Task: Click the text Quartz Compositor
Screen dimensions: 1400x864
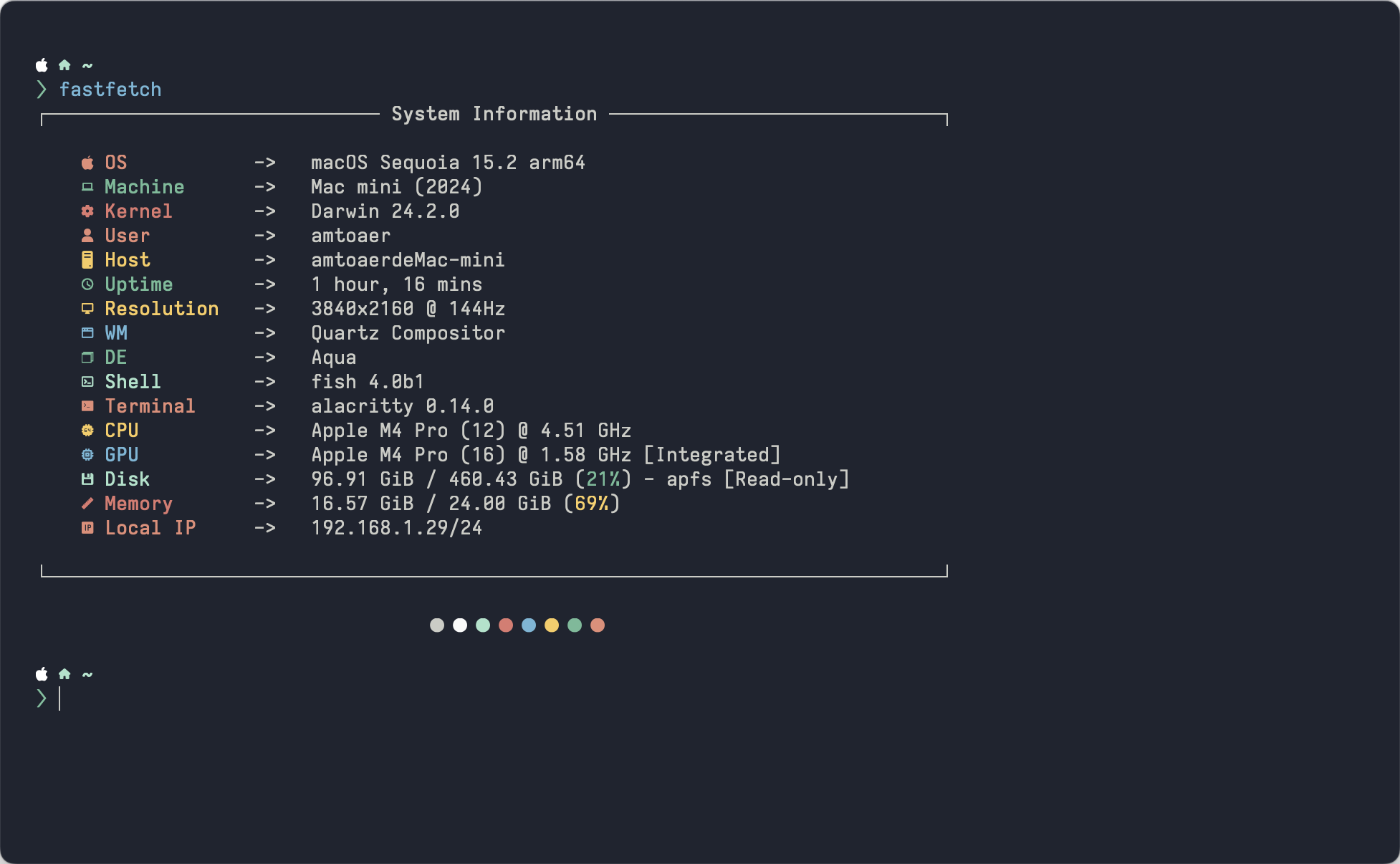Action: pos(408,333)
